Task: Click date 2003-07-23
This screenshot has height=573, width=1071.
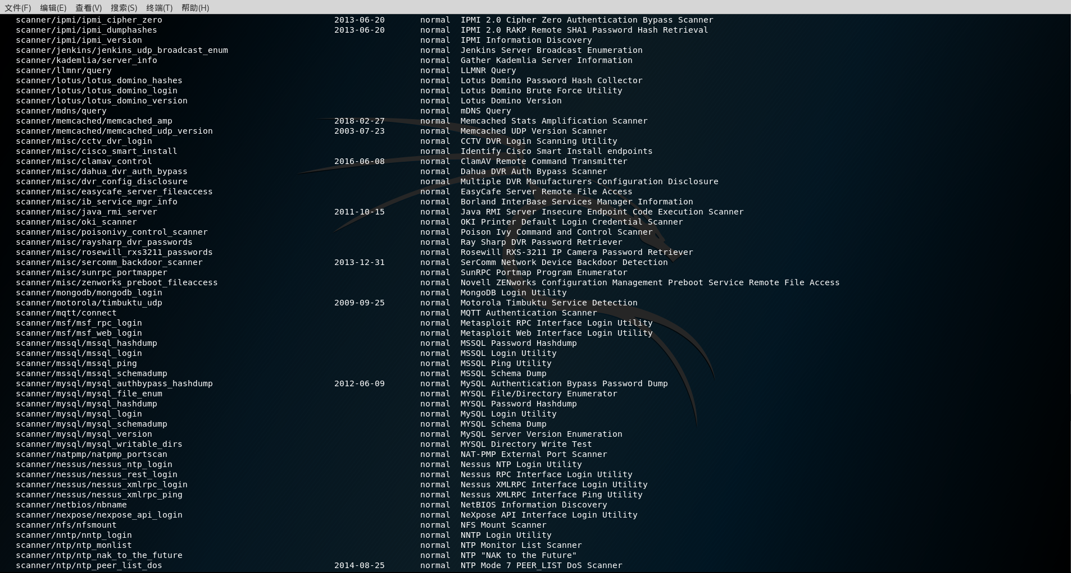Action: pos(359,131)
